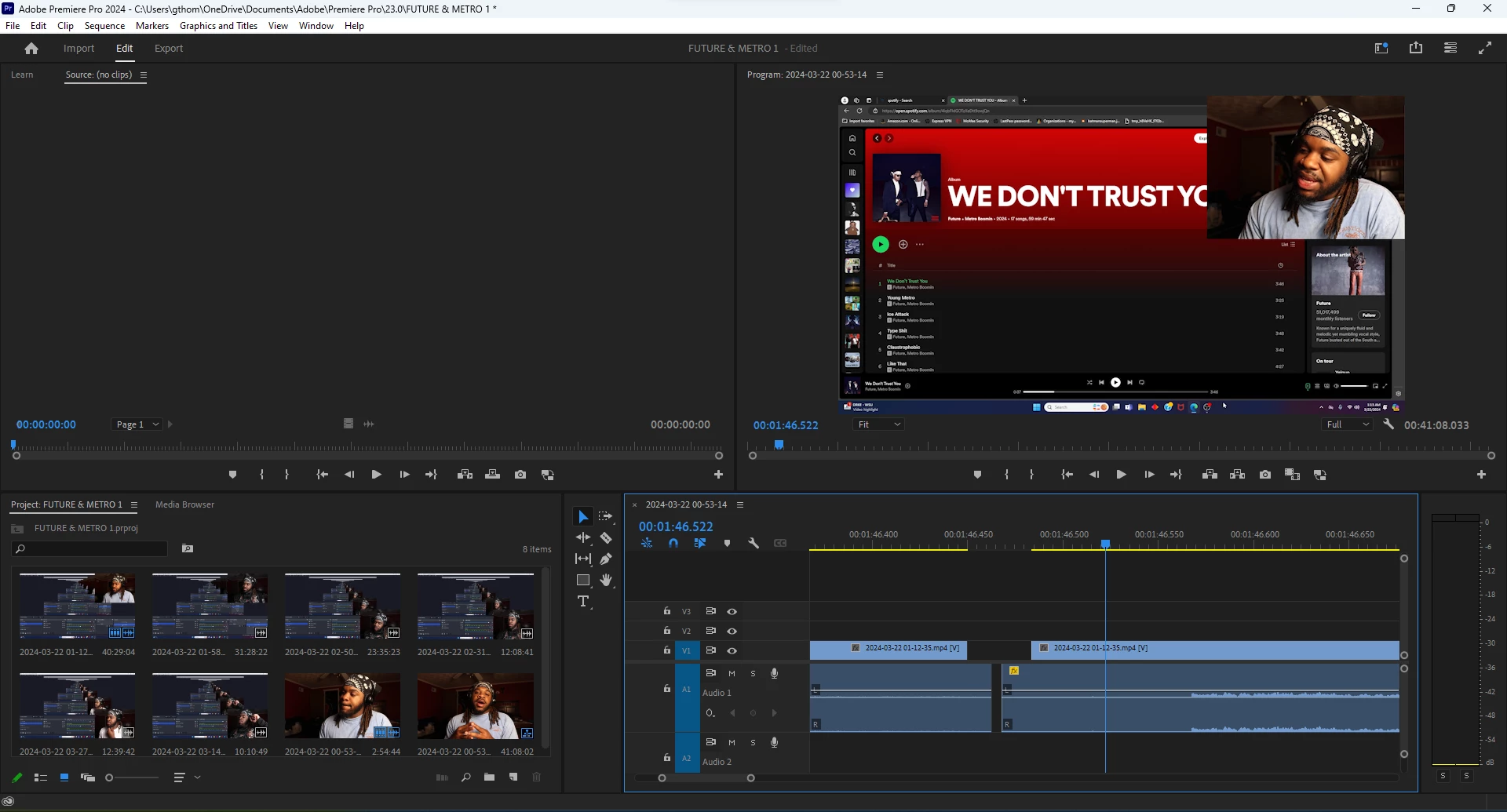Viewport: 1507px width, 812px height.
Task: Play sequence in Program monitor
Action: tap(1121, 475)
